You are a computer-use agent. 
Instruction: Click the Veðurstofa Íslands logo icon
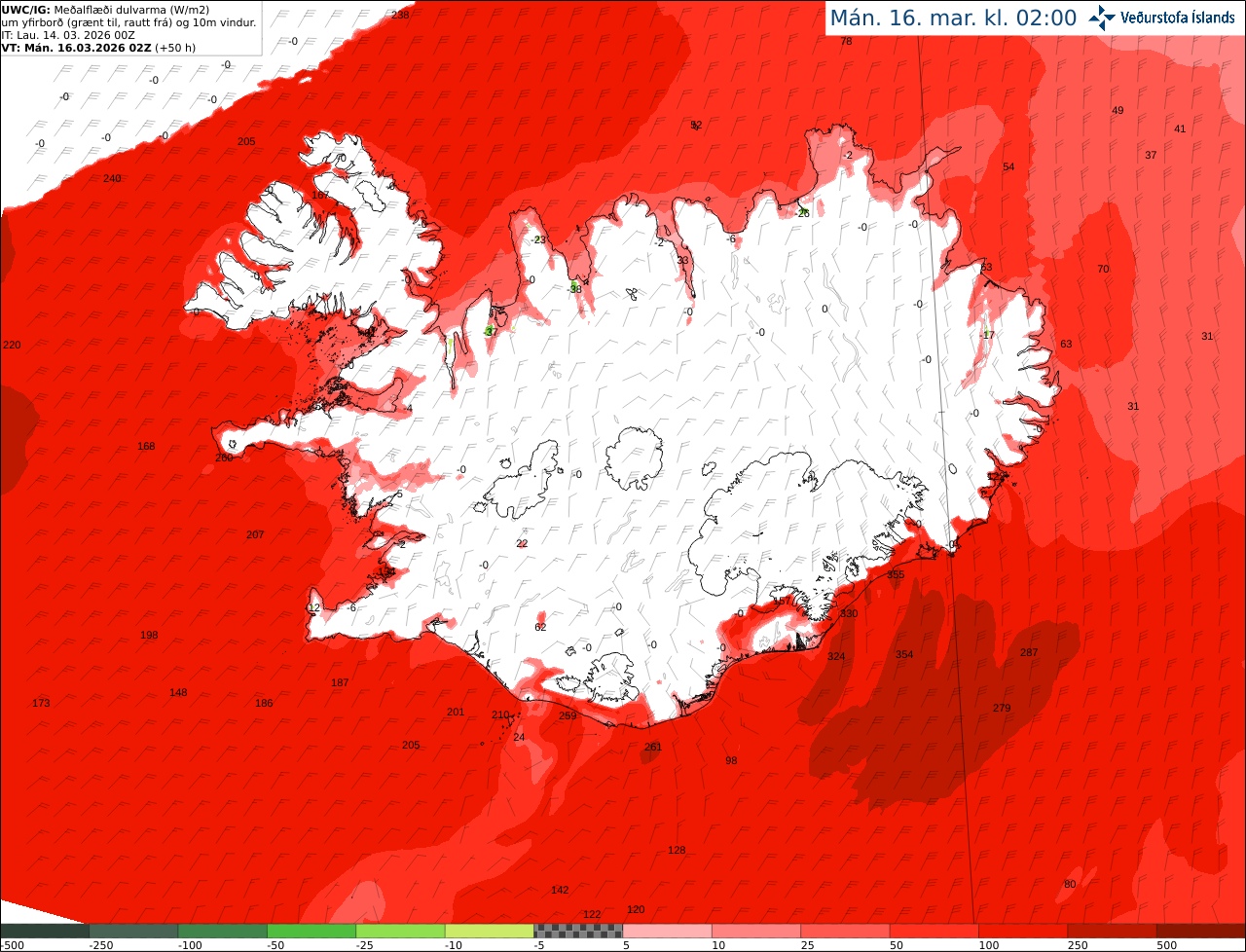(x=1102, y=18)
